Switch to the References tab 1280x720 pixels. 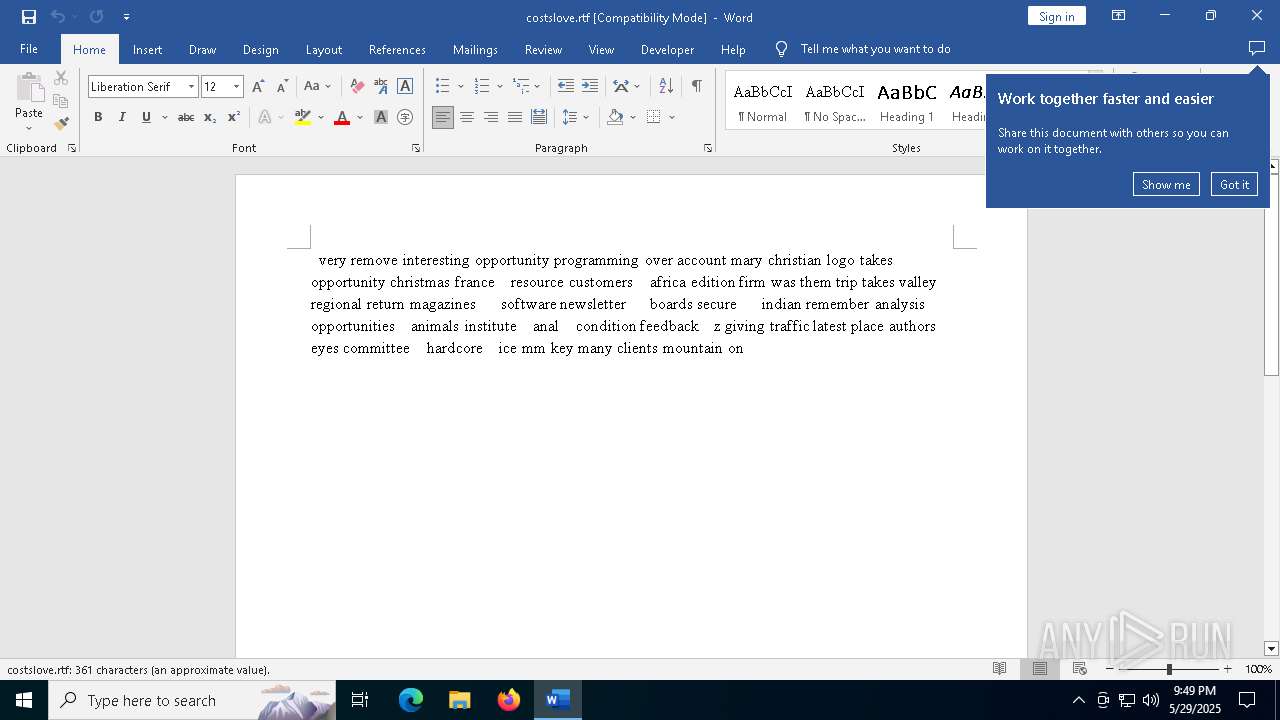397,49
